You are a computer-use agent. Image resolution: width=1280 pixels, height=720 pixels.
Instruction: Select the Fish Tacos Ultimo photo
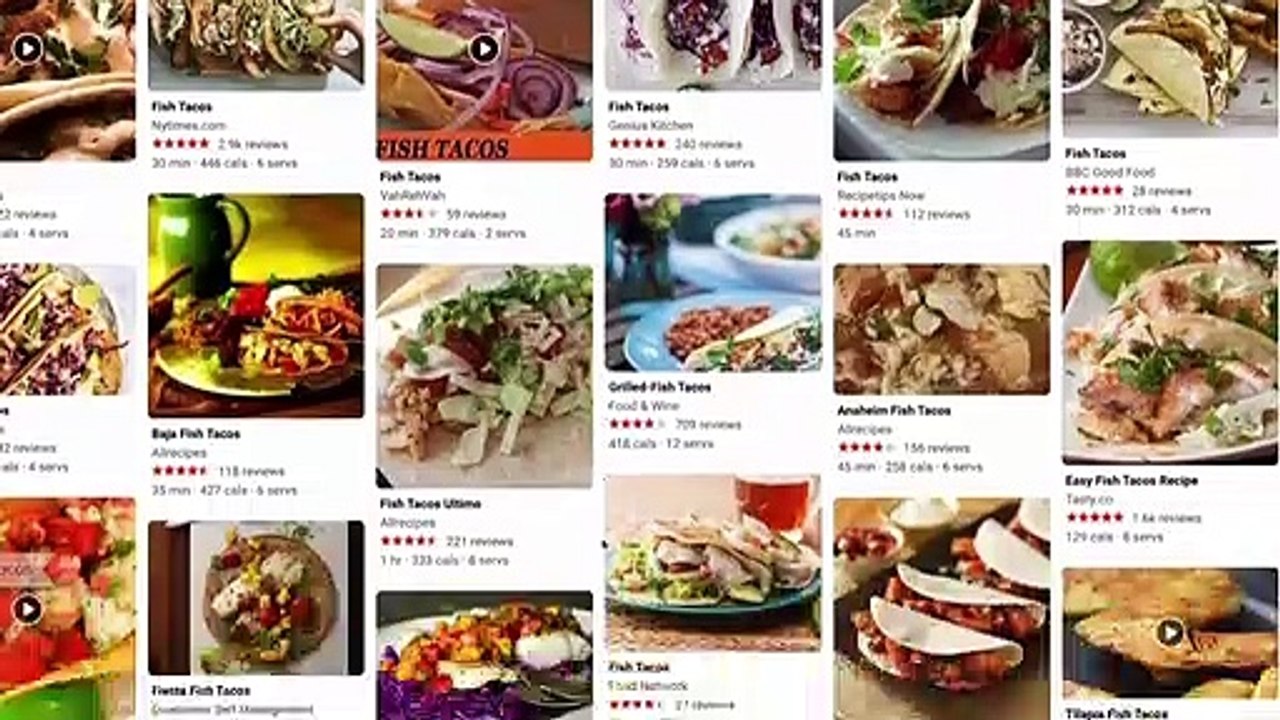coord(484,376)
